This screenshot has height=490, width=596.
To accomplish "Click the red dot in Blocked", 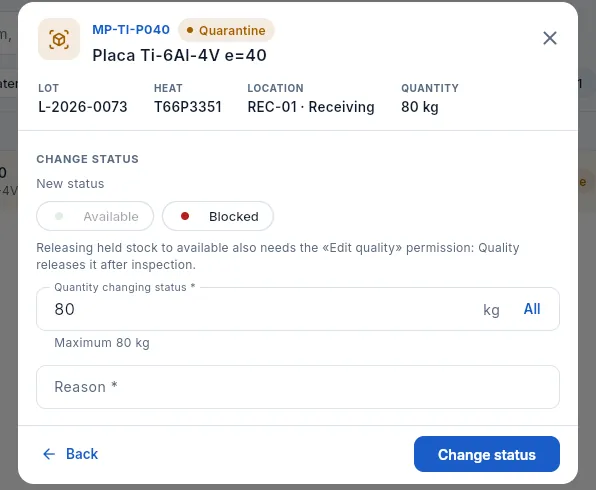I will (185, 216).
